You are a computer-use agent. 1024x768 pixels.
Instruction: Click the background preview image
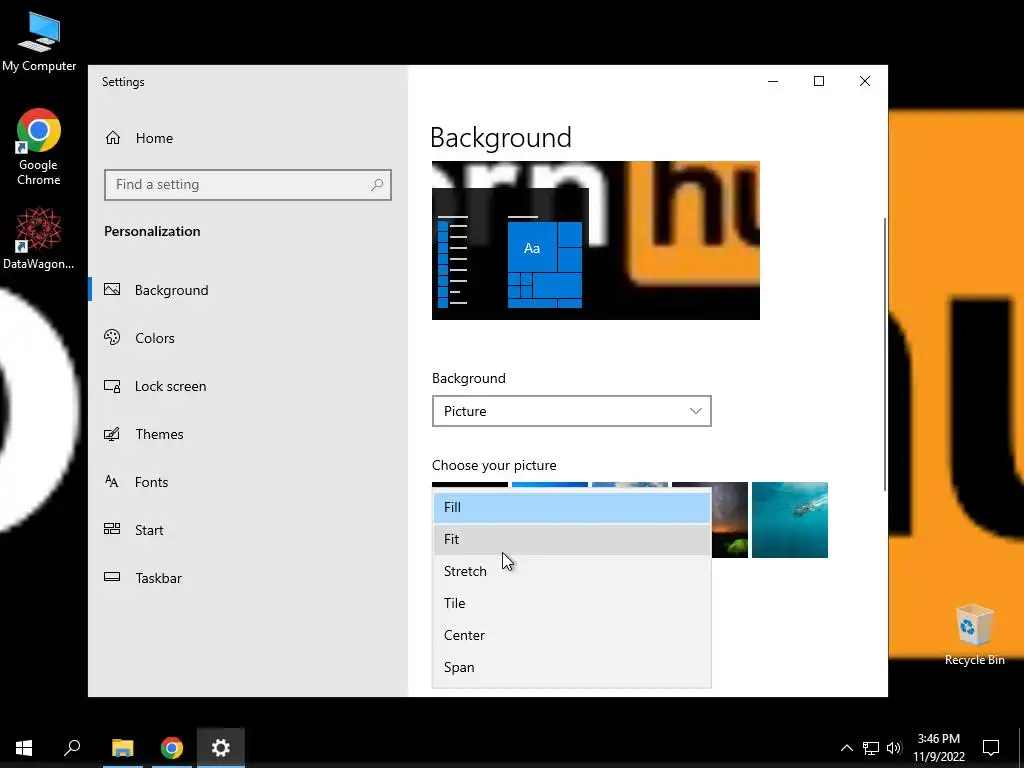596,240
